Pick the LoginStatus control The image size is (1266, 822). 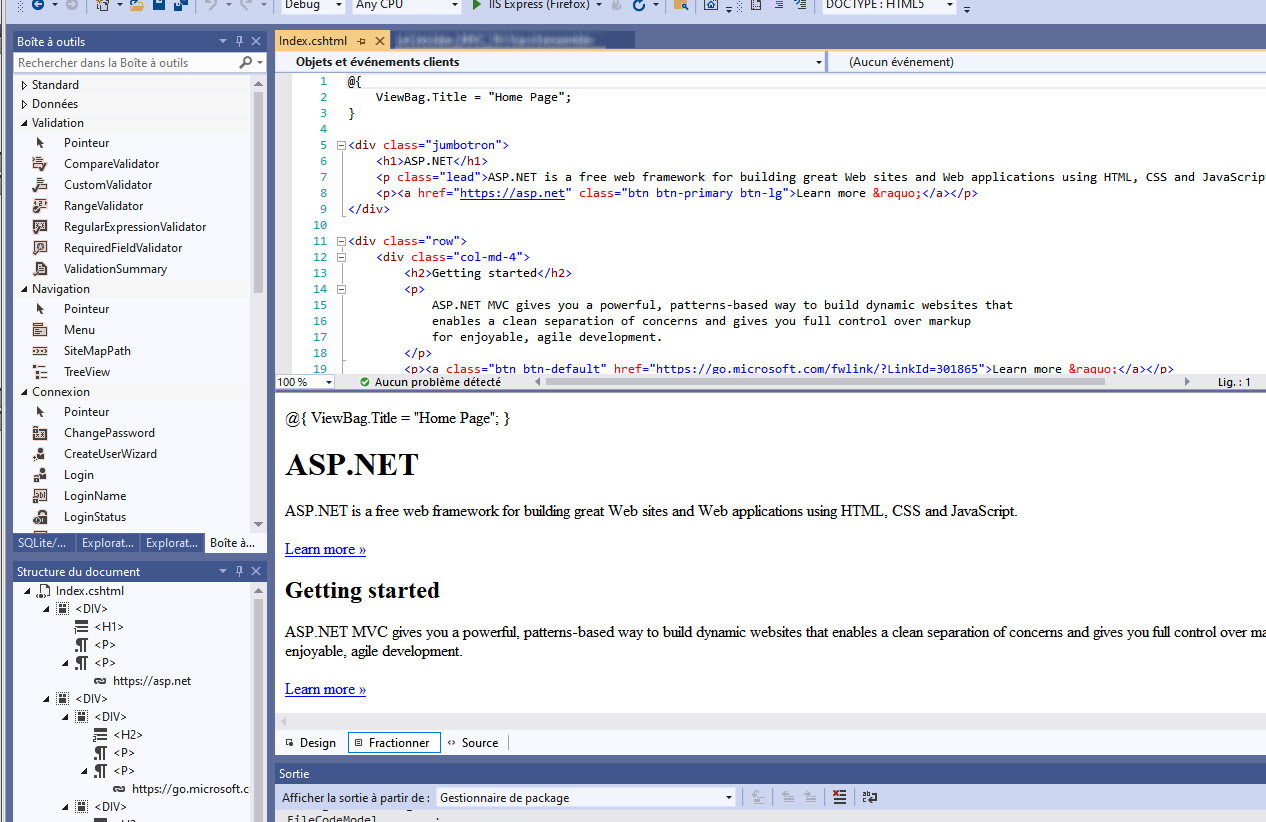(x=95, y=517)
